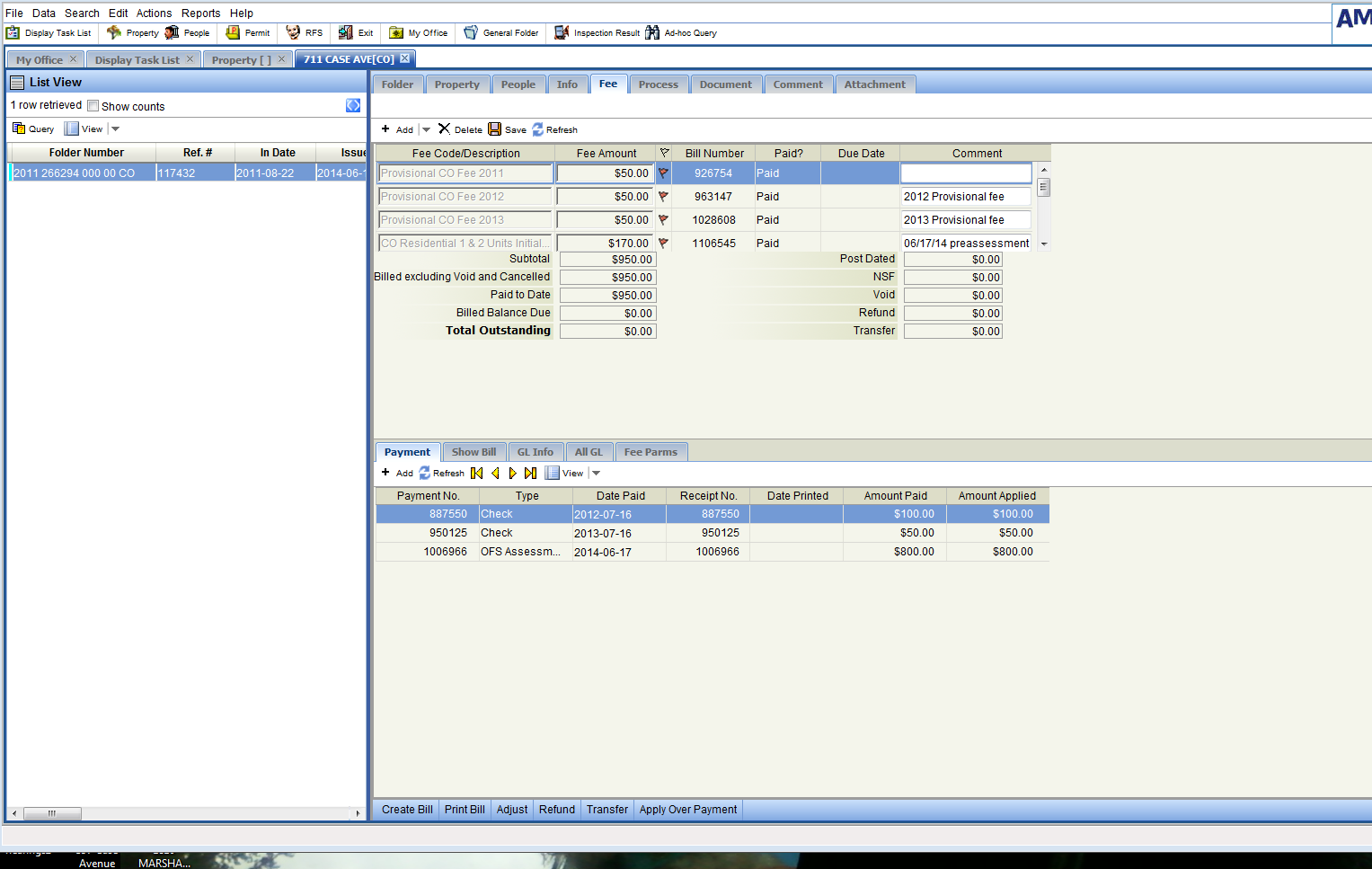This screenshot has width=1372, height=869.
Task: Click the Apply Over Payment button
Action: (688, 810)
